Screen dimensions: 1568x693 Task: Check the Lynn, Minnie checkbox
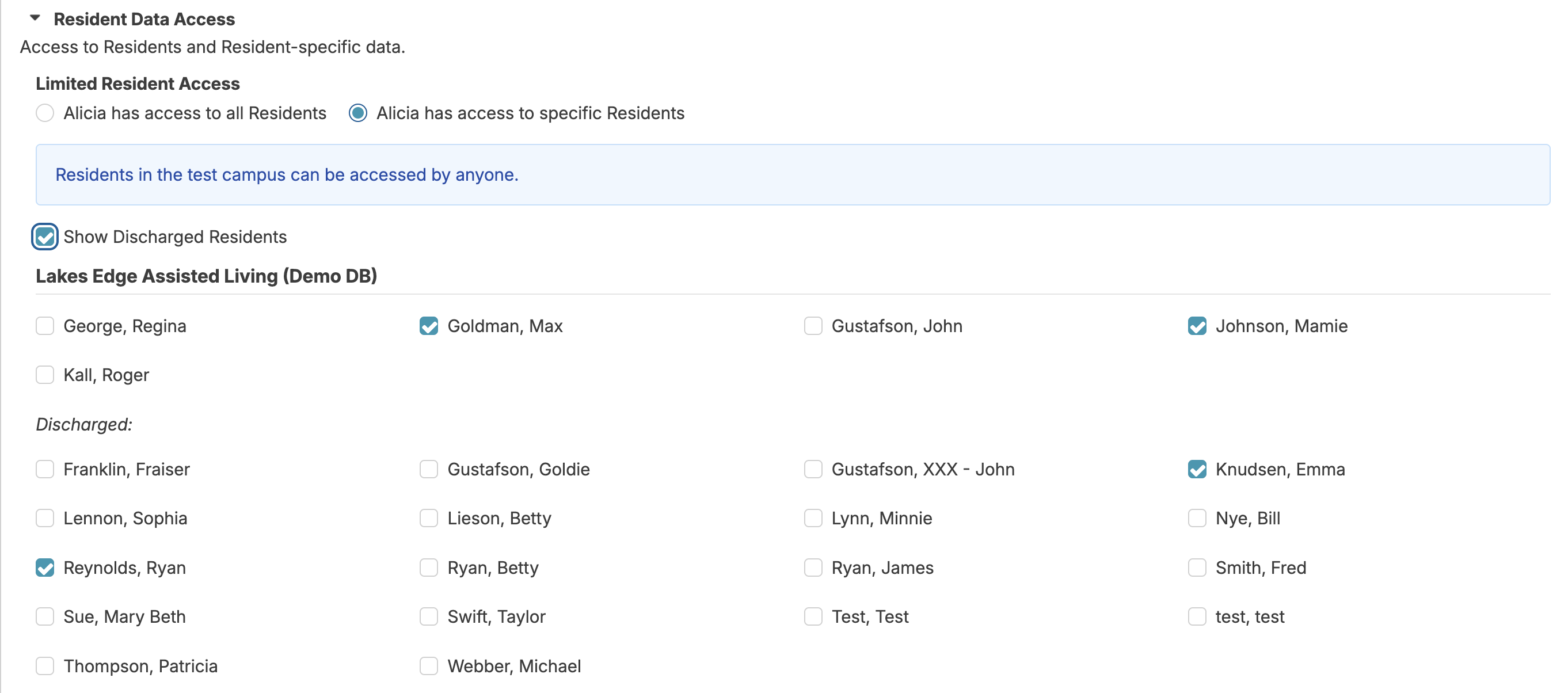[813, 519]
